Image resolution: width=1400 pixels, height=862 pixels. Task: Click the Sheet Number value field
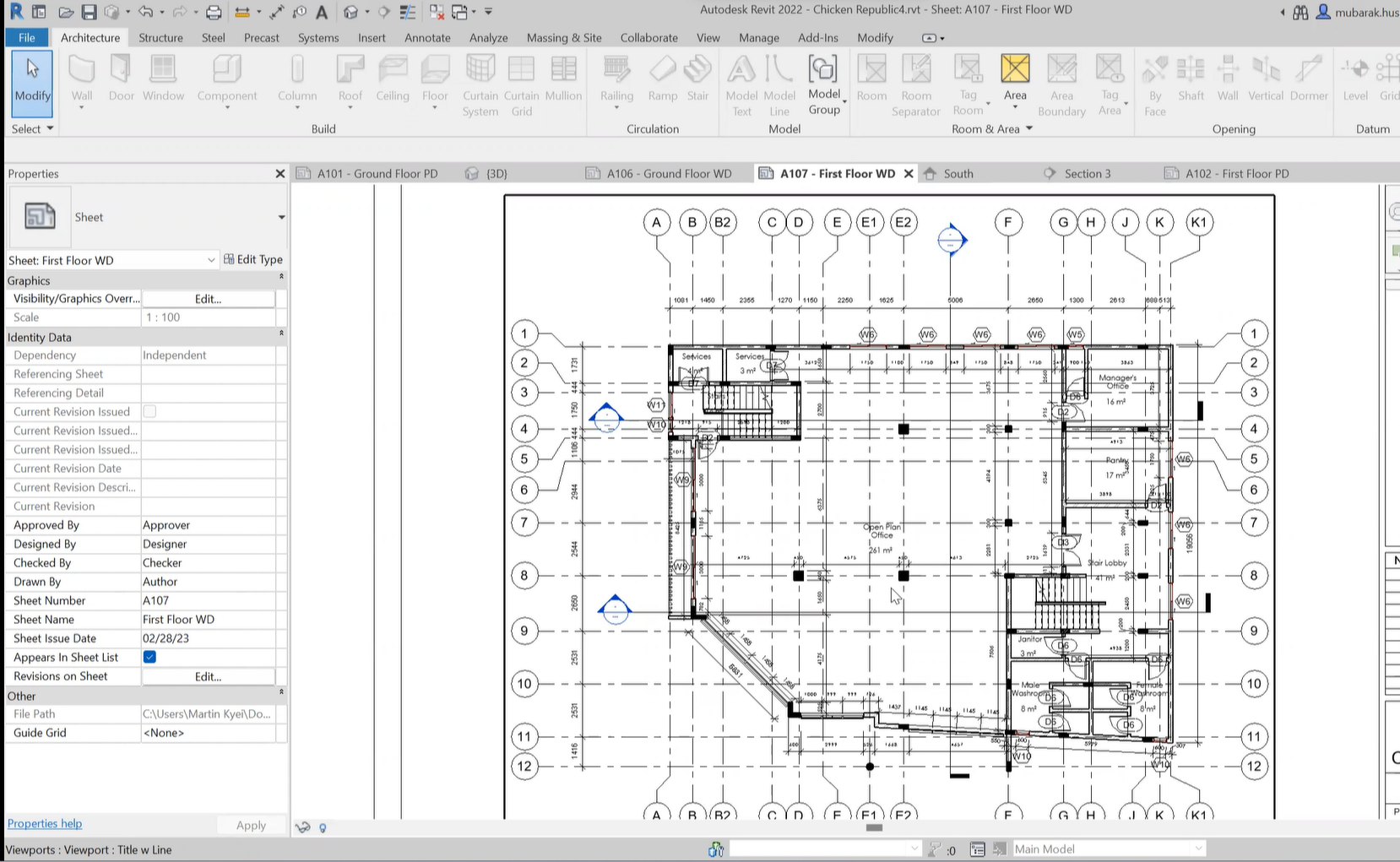[208, 600]
